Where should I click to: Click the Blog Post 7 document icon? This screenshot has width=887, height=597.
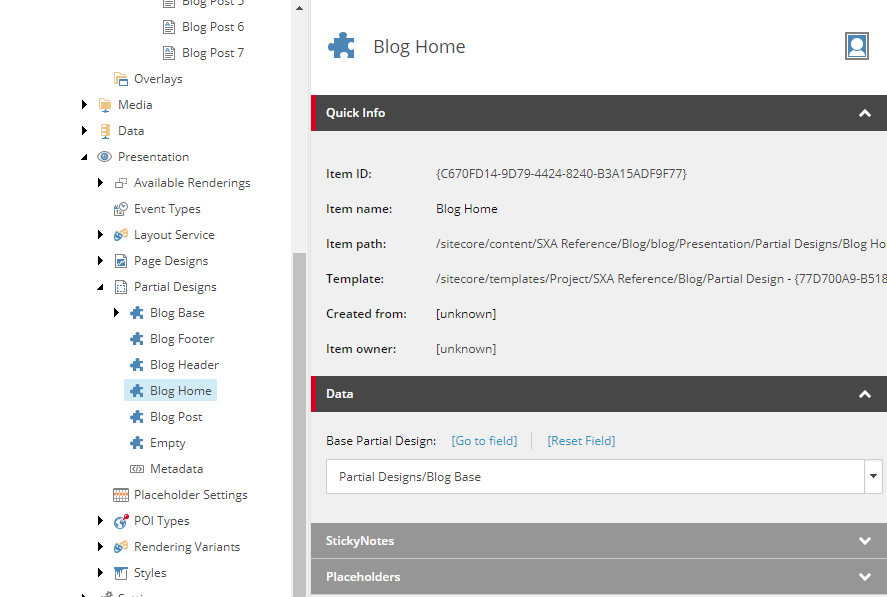point(169,53)
